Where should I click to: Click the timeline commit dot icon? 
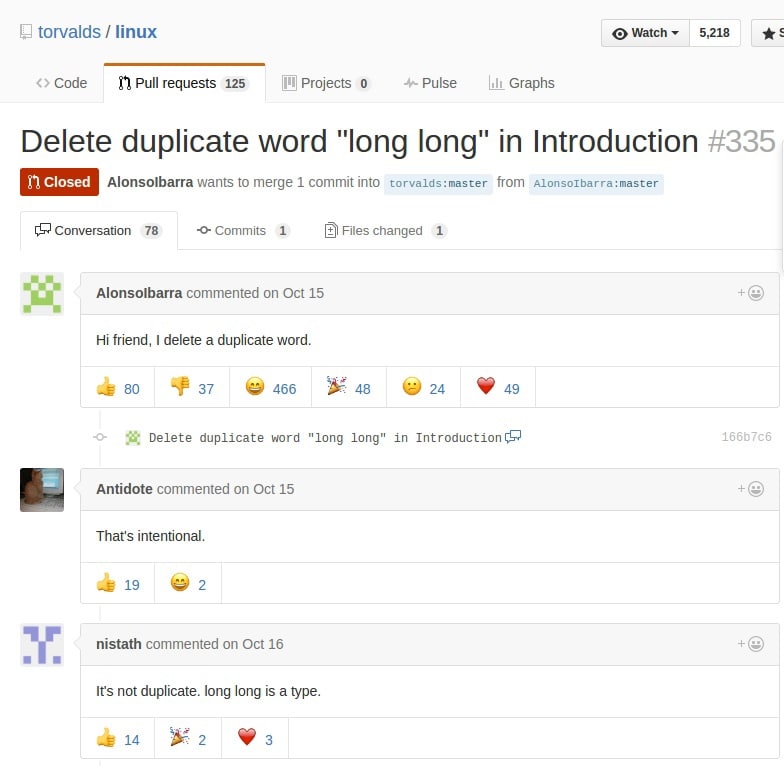(100, 437)
